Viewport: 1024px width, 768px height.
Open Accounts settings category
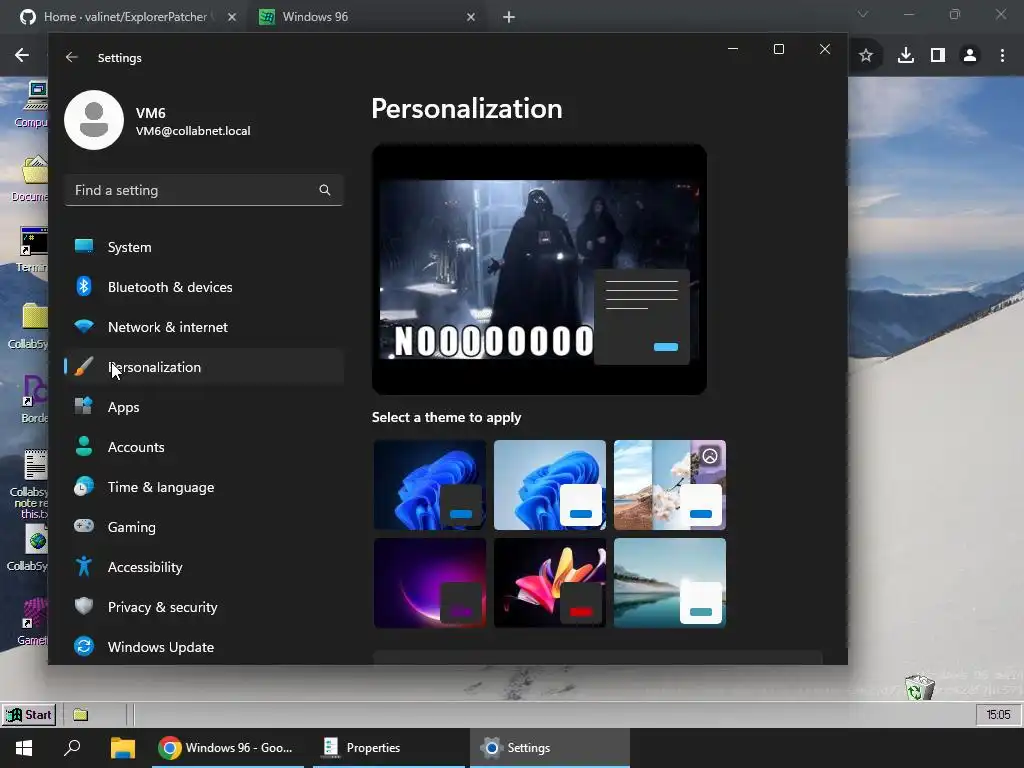(204, 447)
